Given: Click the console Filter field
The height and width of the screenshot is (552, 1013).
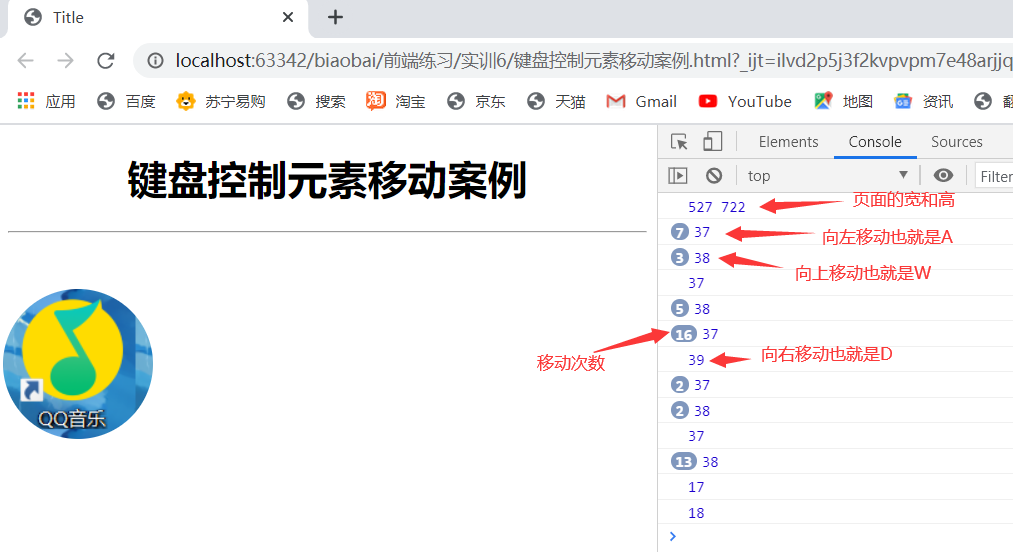Looking at the screenshot, I should pos(994,176).
